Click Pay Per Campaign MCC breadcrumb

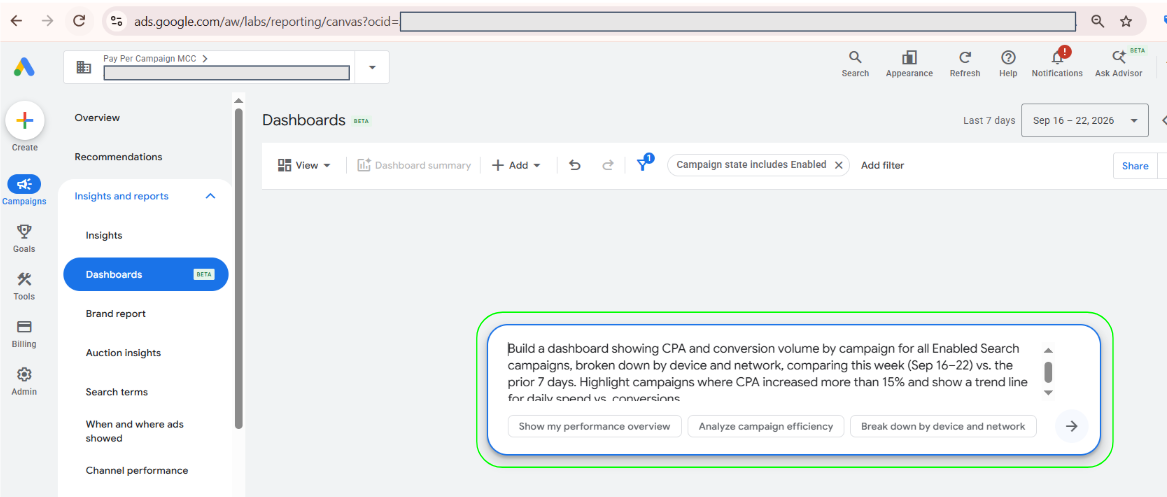coord(155,58)
